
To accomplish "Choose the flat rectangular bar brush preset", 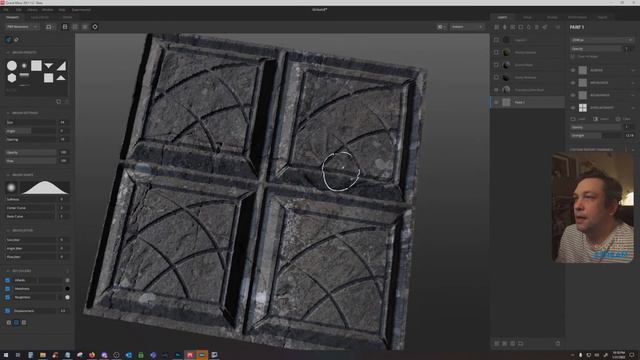I will pos(24,75).
